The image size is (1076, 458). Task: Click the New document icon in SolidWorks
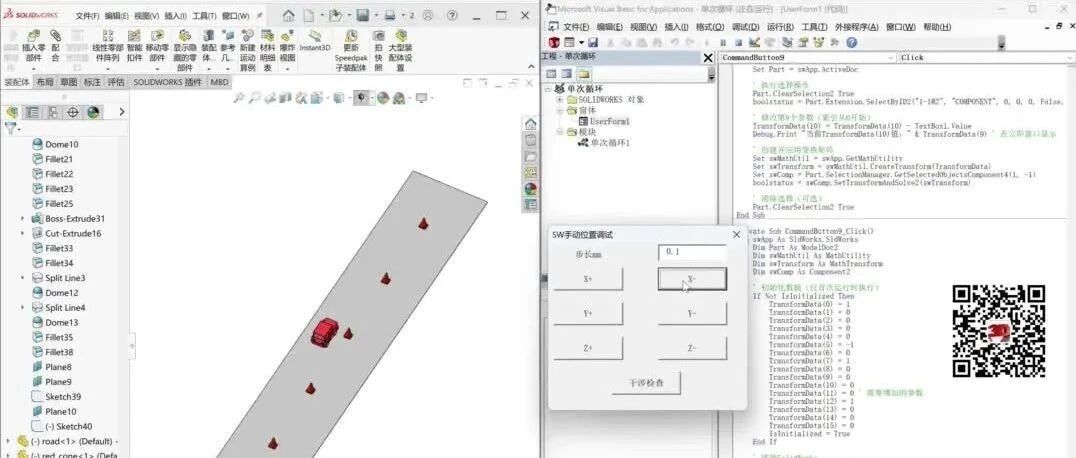(309, 15)
